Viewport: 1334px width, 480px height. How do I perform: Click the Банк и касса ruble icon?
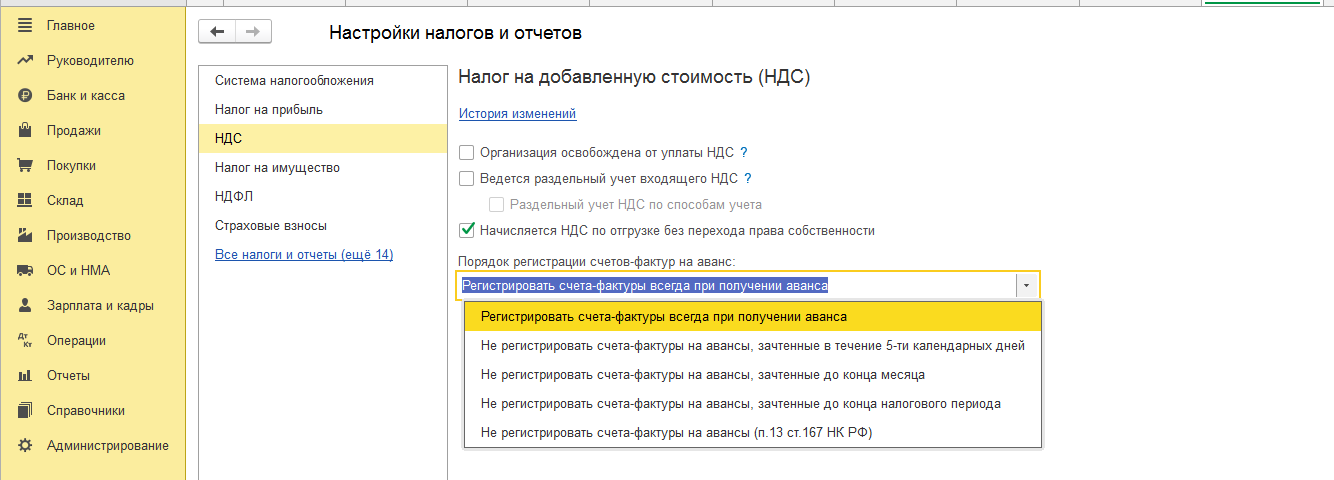pos(26,96)
